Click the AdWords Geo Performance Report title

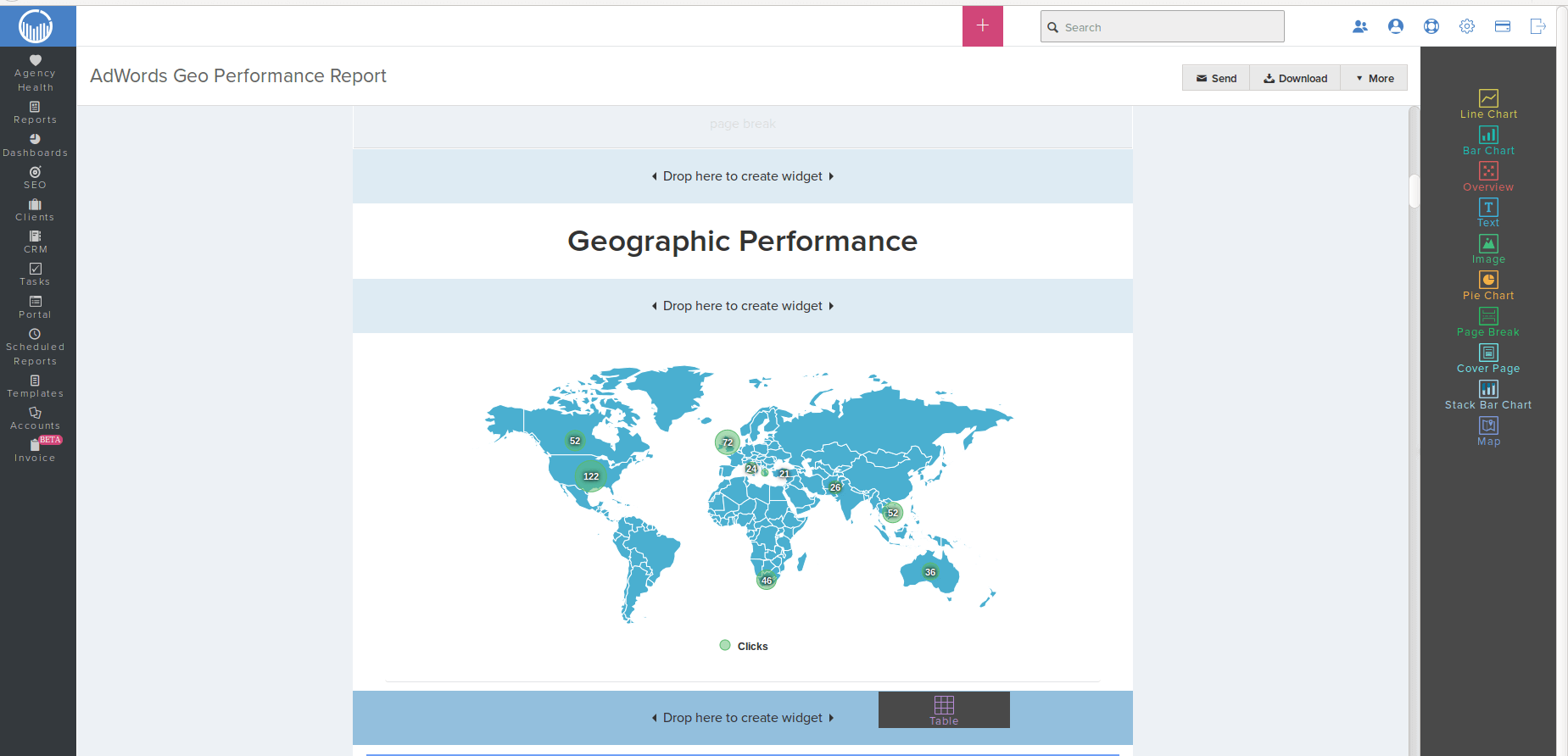click(x=238, y=76)
